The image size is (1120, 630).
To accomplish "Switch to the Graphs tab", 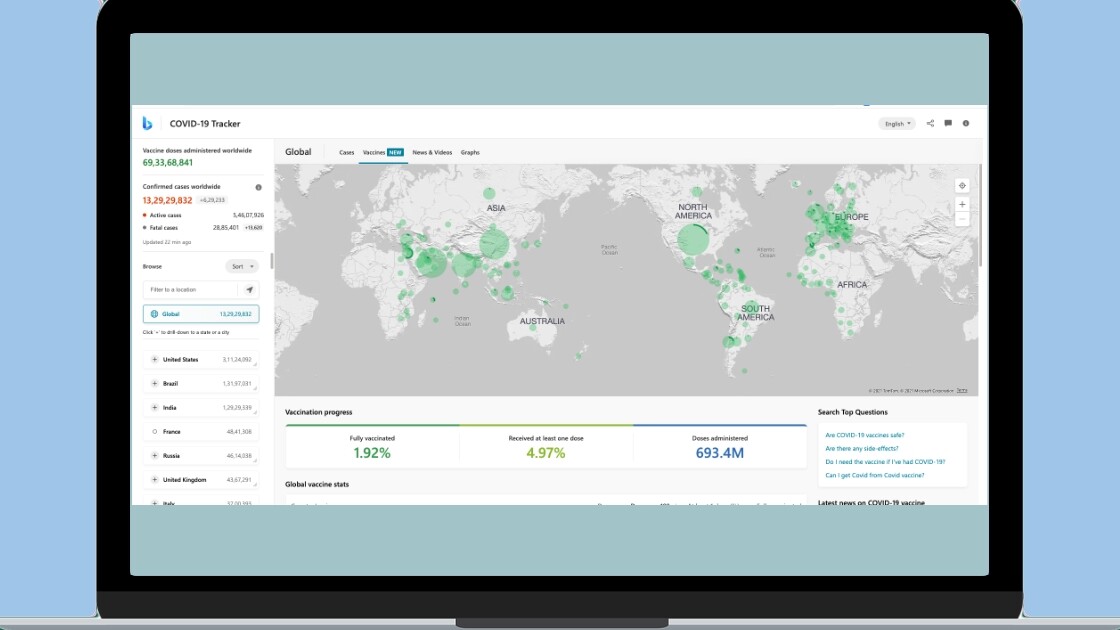I will click(470, 153).
